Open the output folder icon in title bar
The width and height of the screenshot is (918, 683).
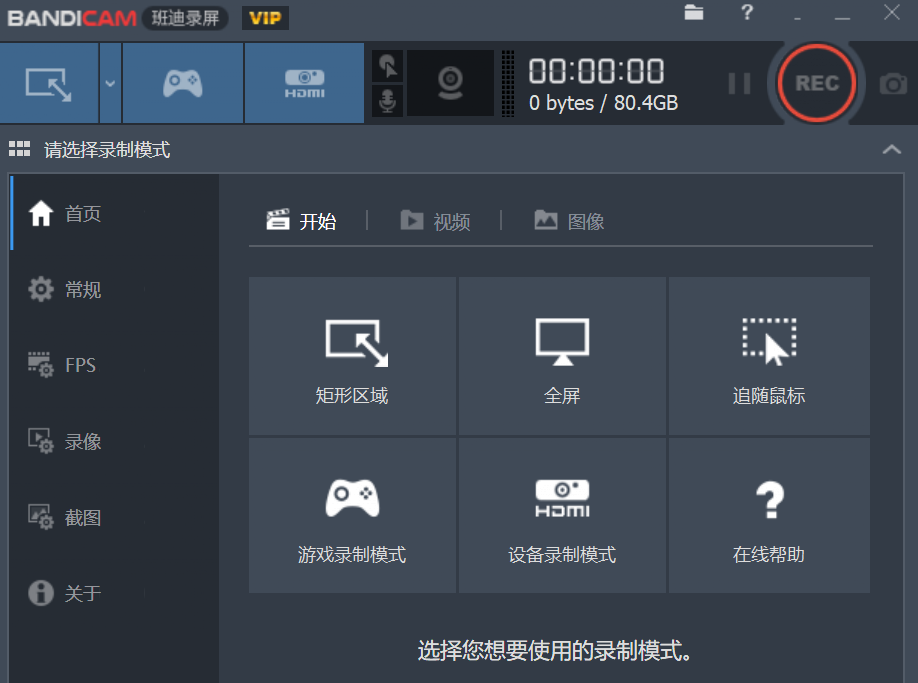(x=694, y=12)
